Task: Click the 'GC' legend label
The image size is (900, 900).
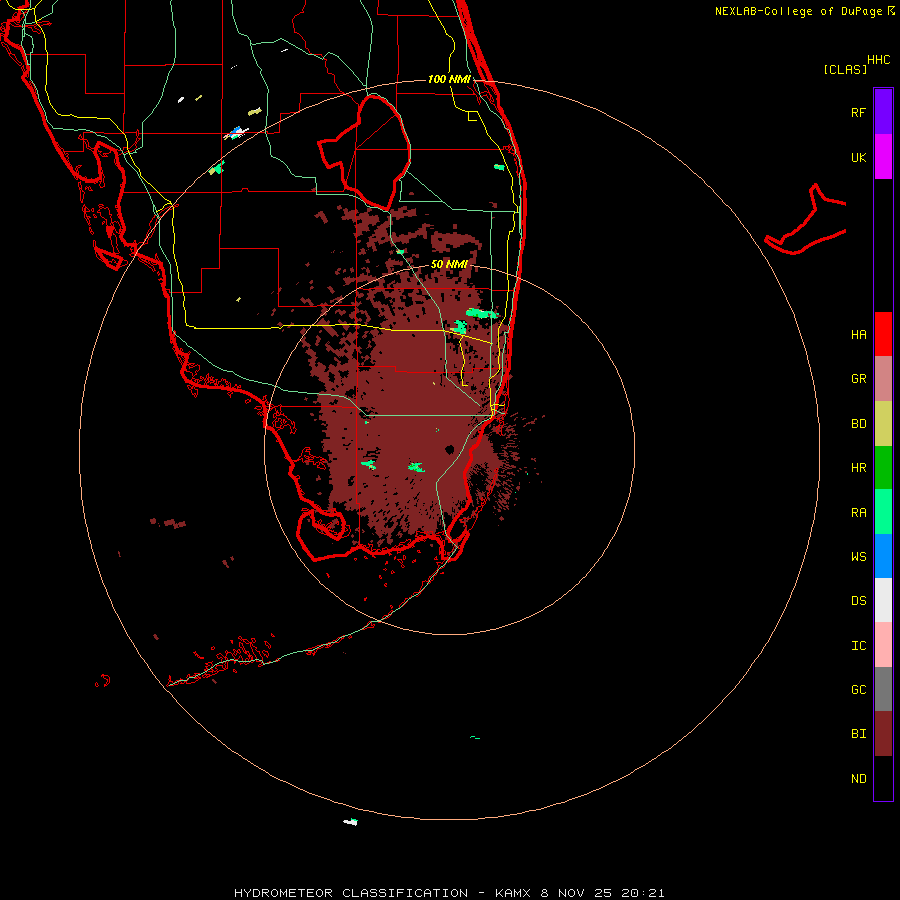Action: point(859,690)
